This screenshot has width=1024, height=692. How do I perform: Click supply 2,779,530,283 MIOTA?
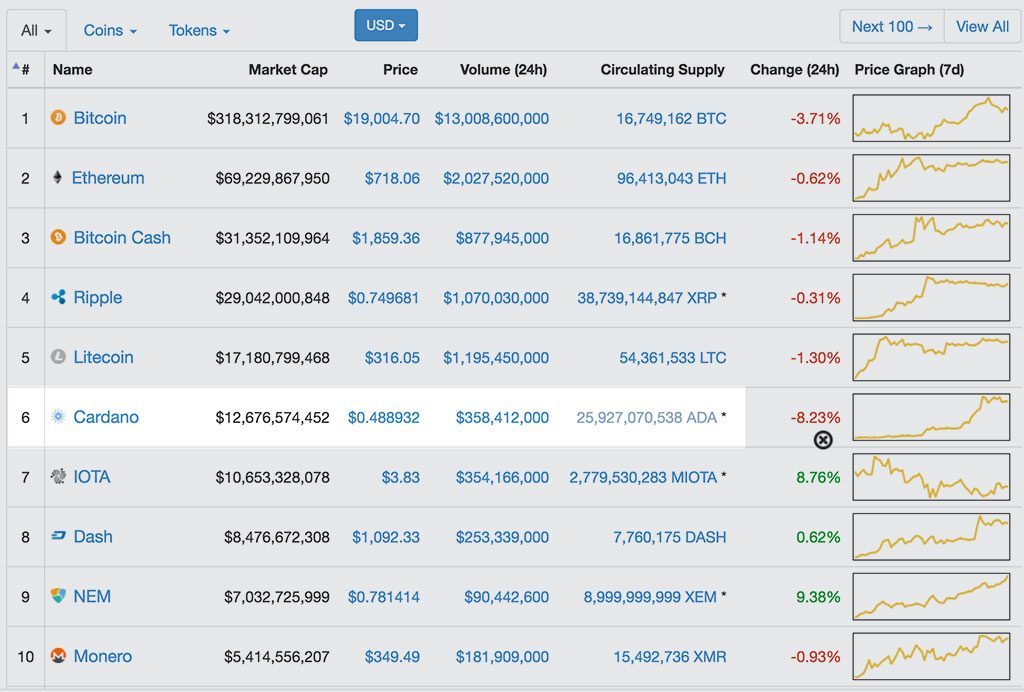click(x=643, y=477)
